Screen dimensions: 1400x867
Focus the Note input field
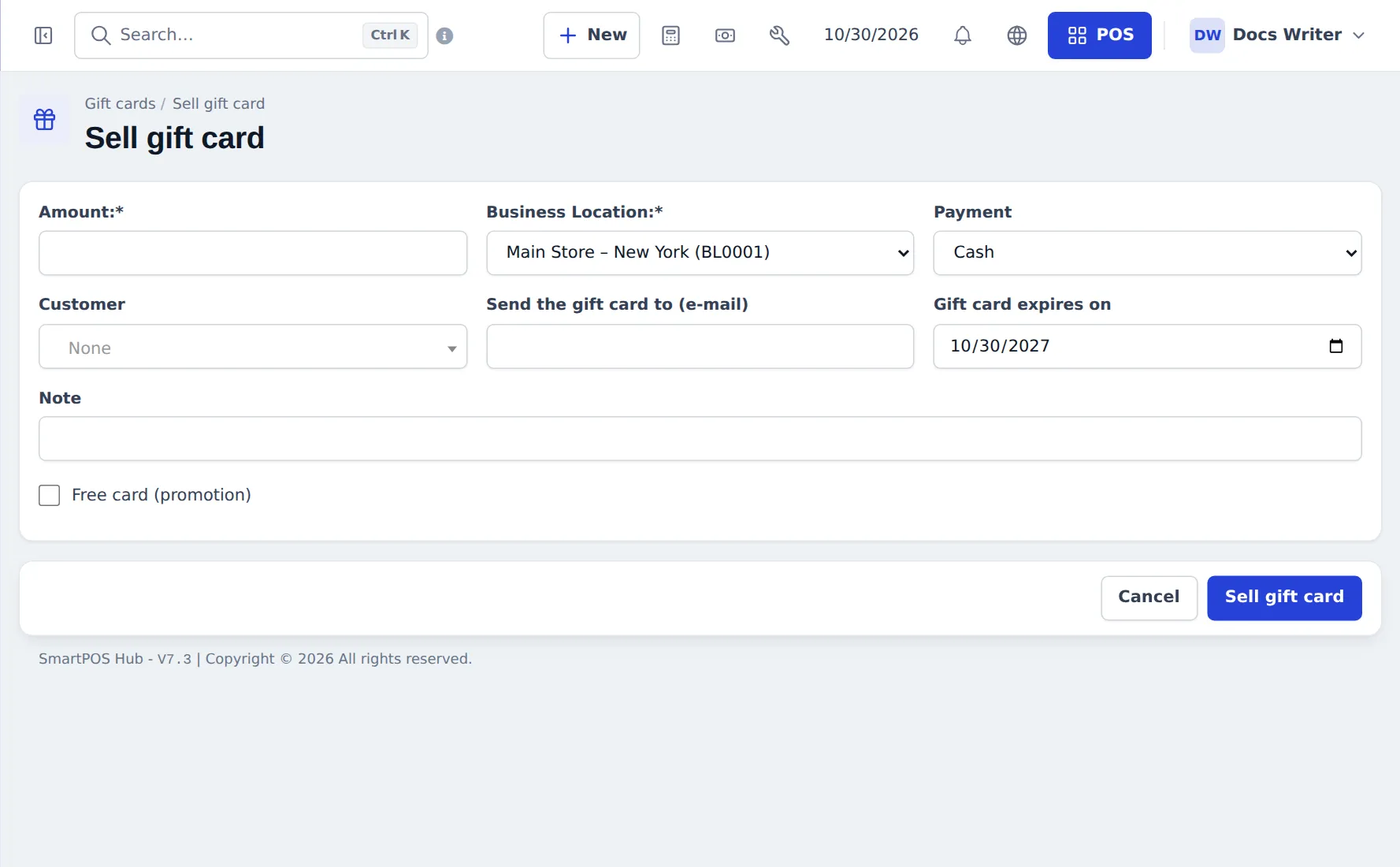click(700, 439)
